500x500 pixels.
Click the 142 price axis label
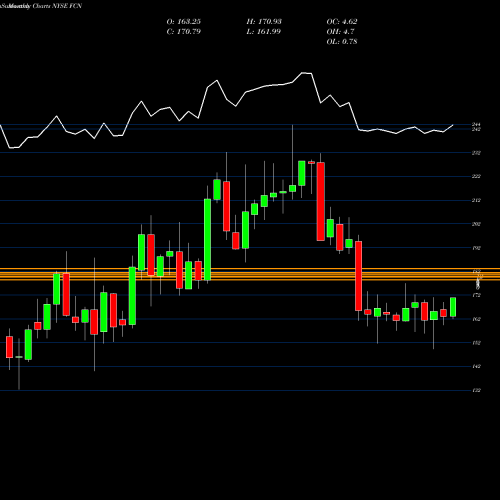click(x=476, y=367)
